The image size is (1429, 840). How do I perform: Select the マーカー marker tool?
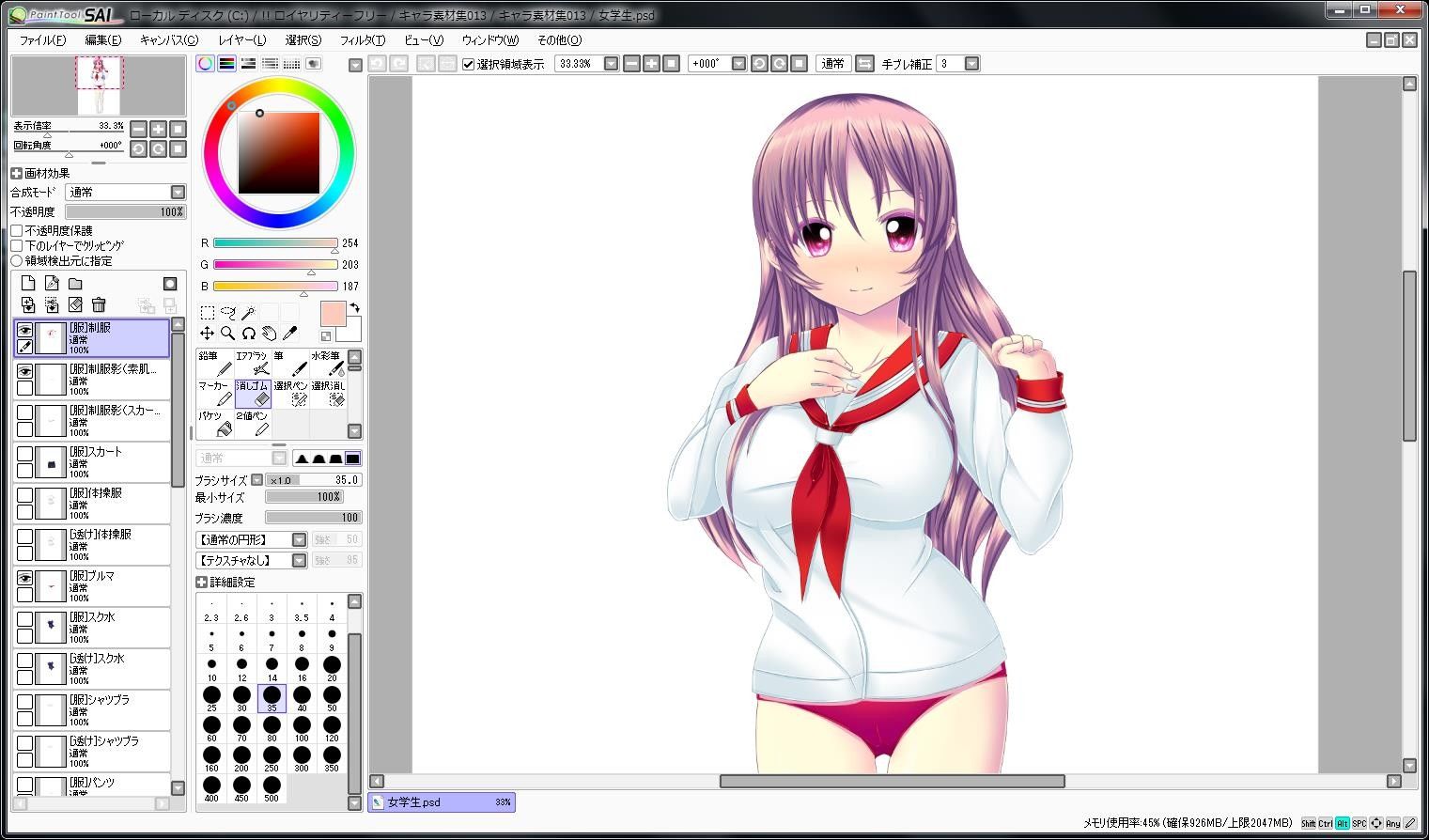click(214, 395)
